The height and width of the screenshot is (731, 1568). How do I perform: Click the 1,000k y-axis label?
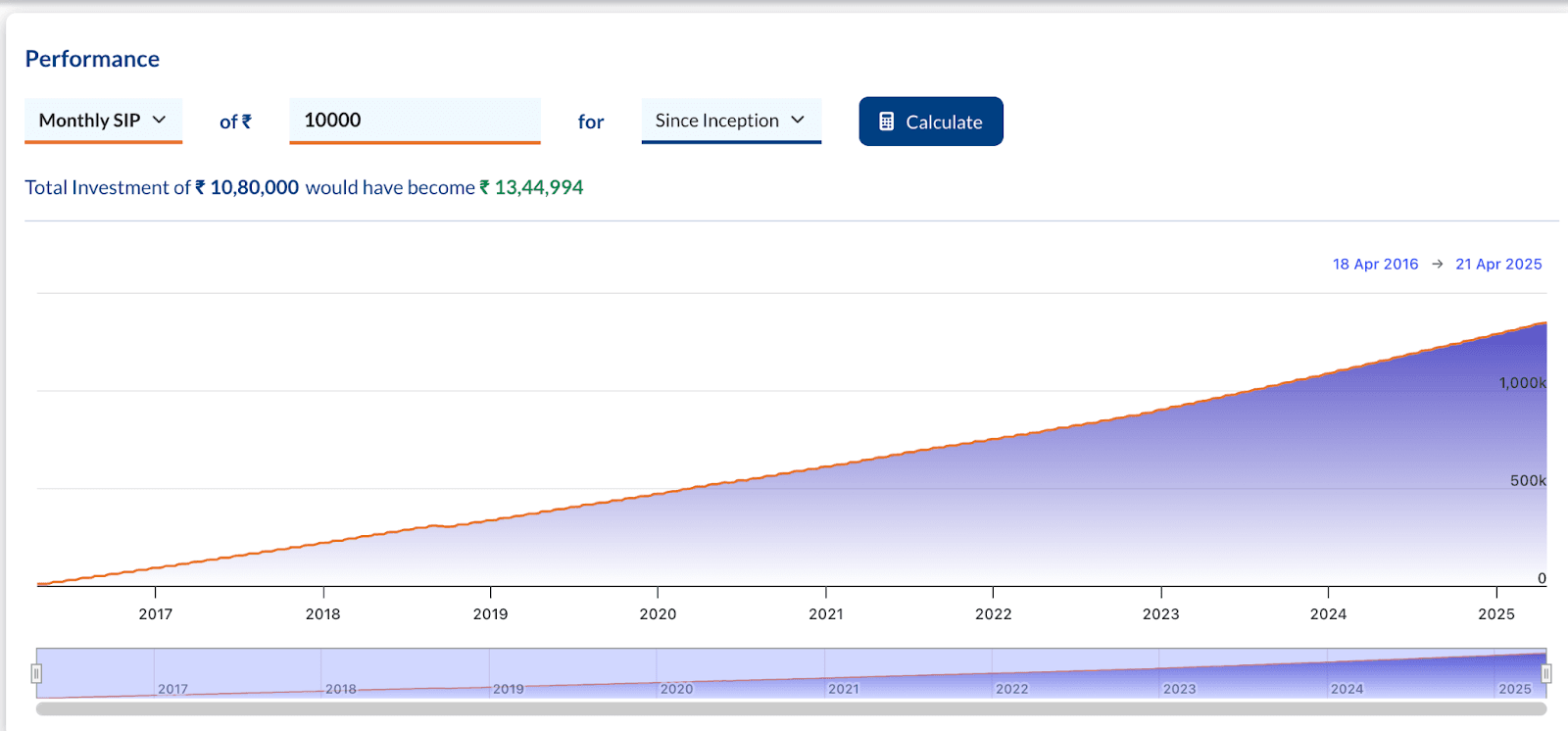coord(1522,383)
